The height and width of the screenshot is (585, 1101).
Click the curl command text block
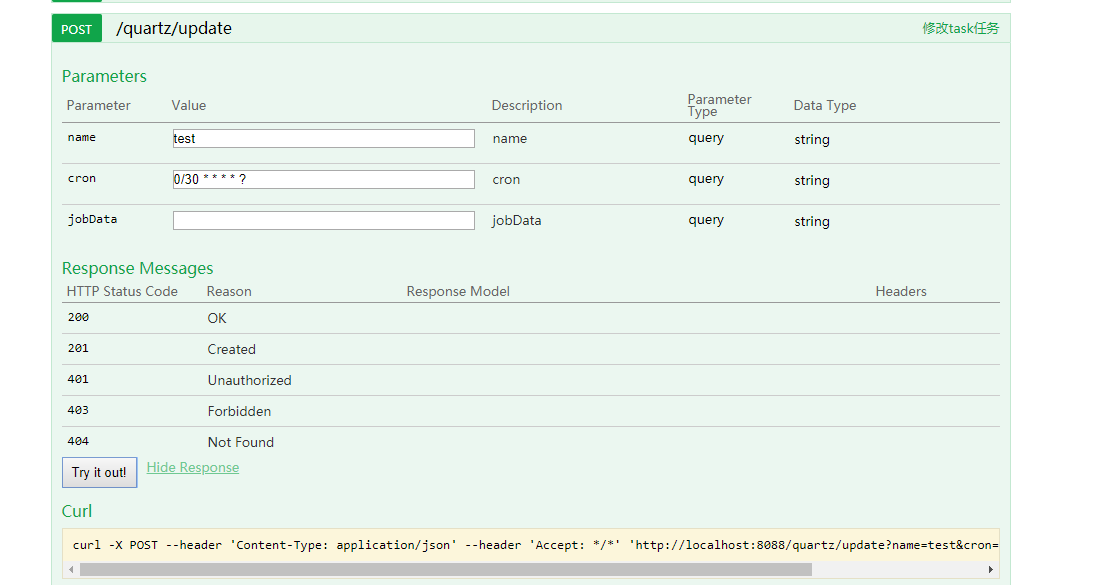click(531, 545)
